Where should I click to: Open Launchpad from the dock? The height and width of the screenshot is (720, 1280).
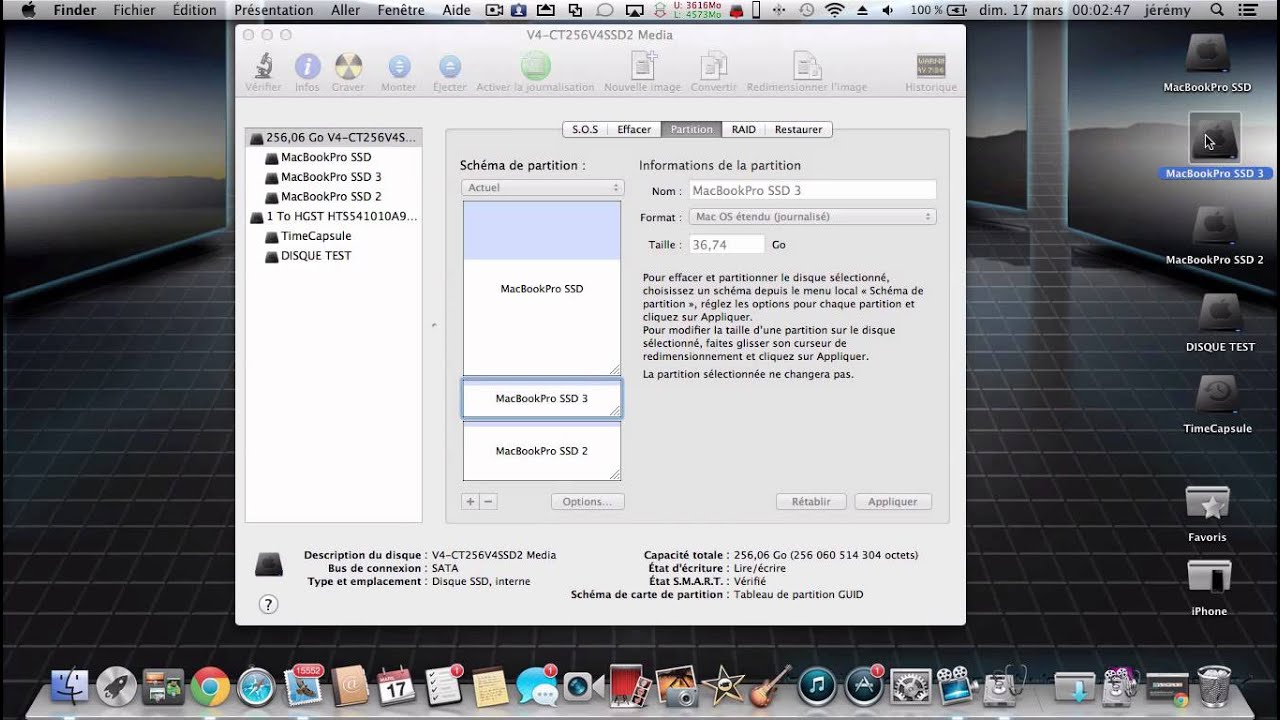click(117, 686)
